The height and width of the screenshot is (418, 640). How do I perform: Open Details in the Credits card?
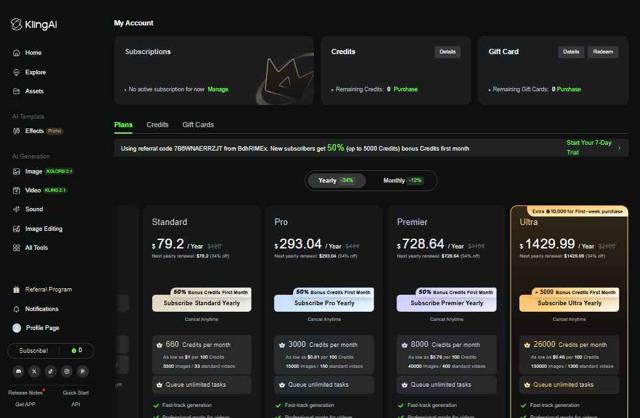click(447, 52)
